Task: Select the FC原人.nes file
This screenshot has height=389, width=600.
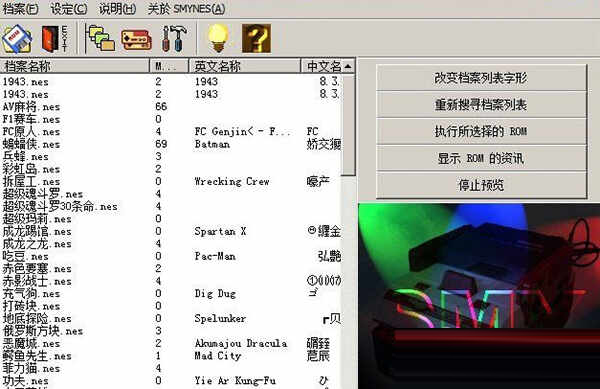Action: [31, 132]
